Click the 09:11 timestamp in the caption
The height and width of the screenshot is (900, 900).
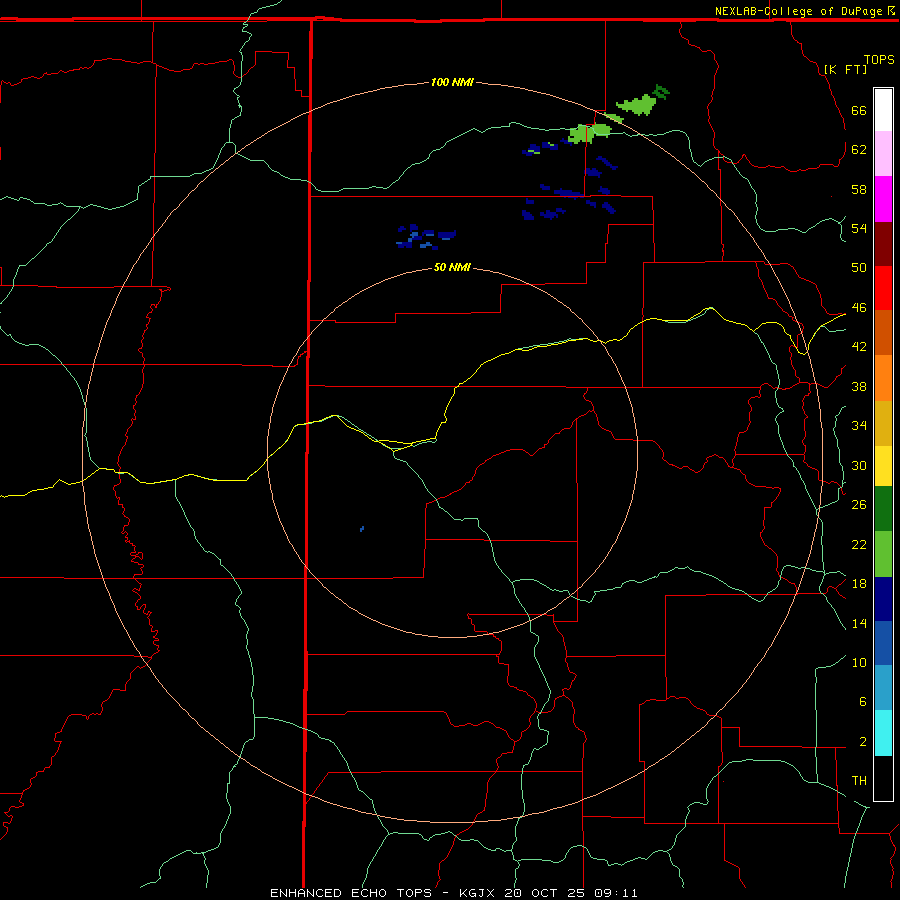615,893
